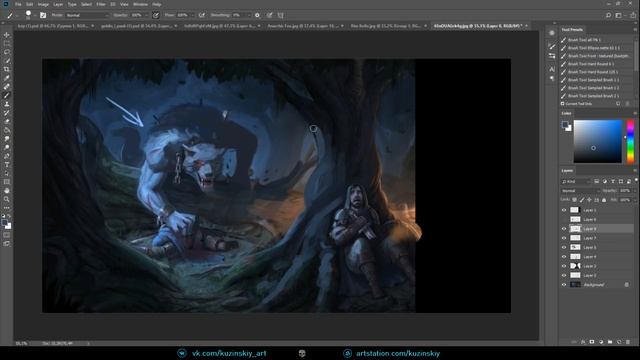Open symmetry paint options icon
Viewport: 640px width, 360px height.
point(281,15)
